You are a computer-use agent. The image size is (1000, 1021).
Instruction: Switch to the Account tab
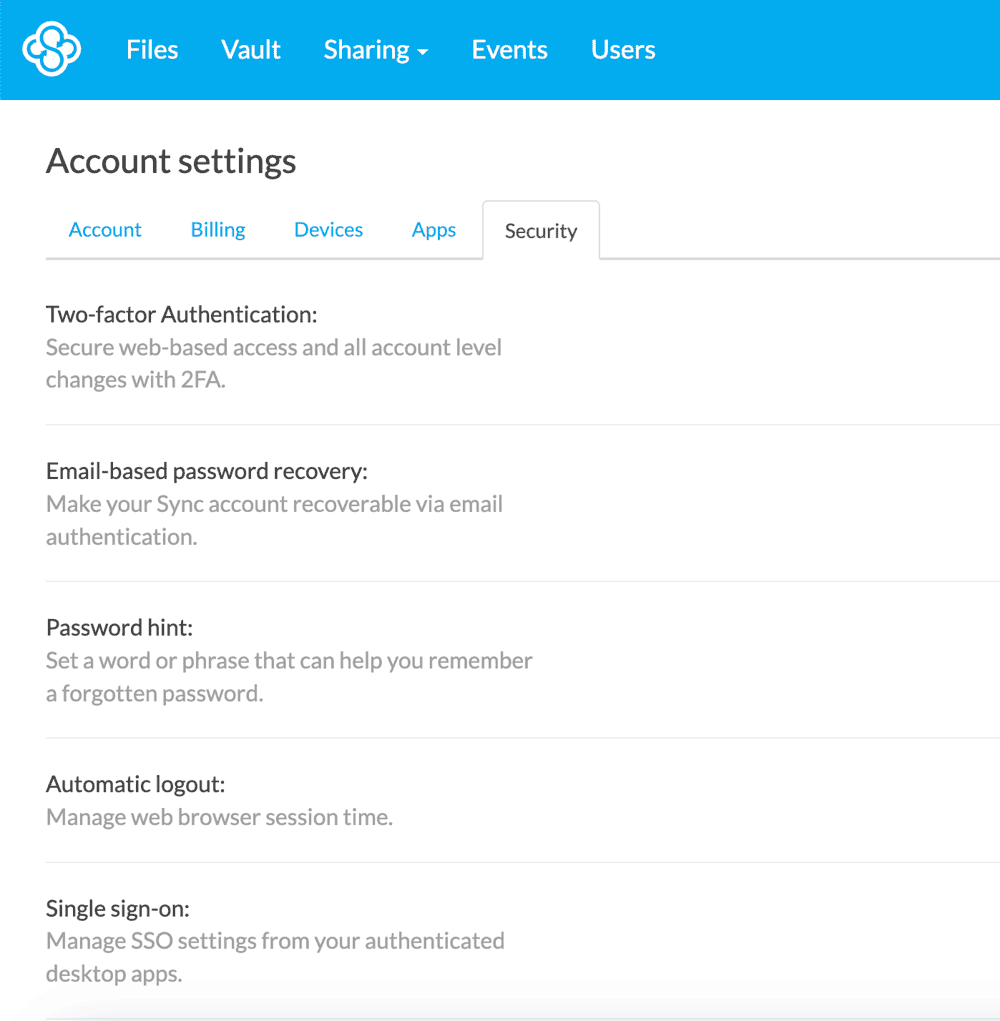point(104,229)
